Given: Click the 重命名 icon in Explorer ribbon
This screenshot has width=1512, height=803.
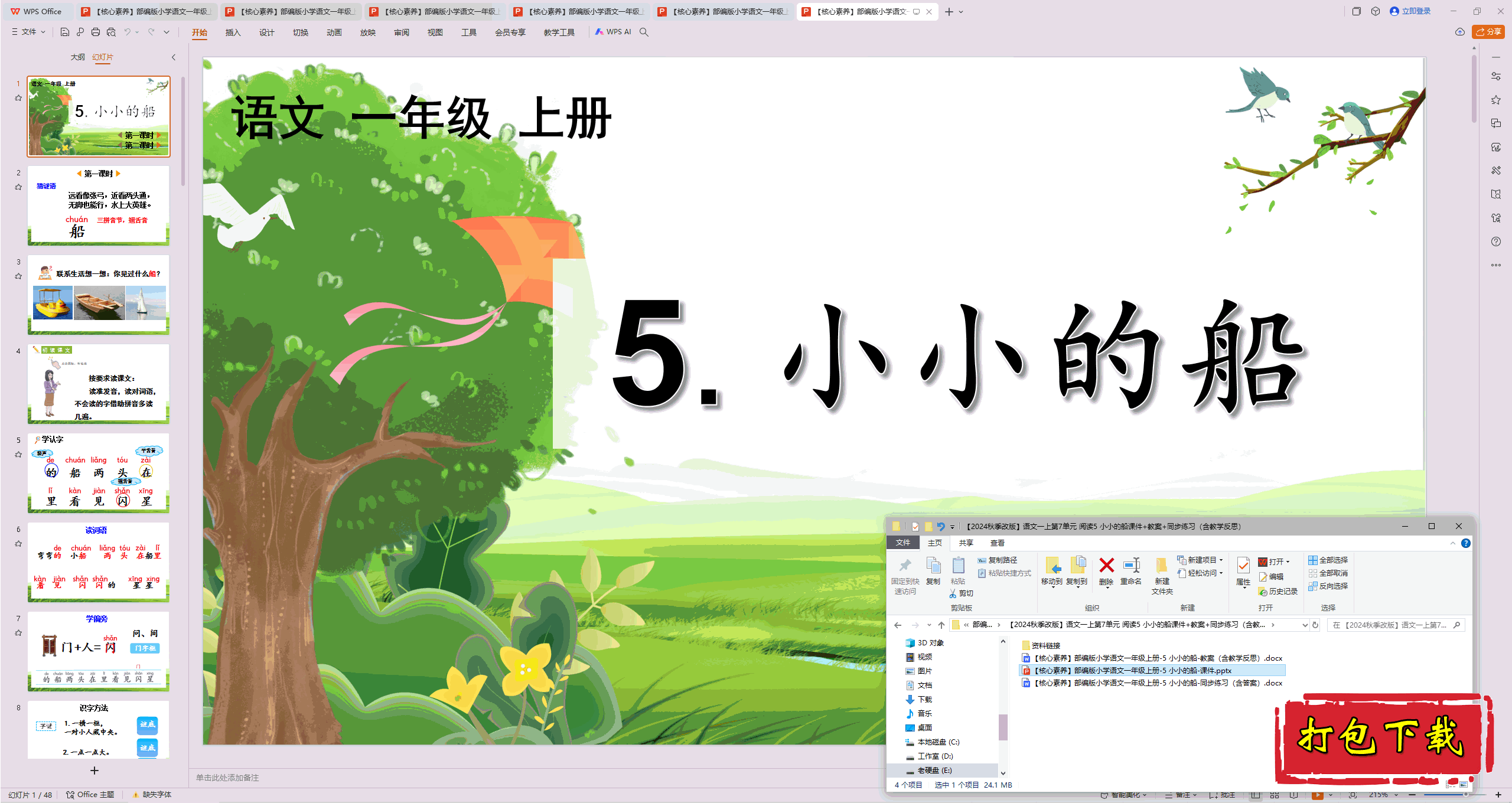Looking at the screenshot, I should (1131, 572).
